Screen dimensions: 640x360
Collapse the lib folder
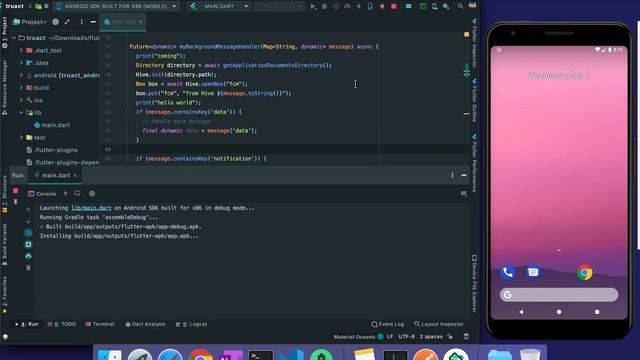pyautogui.click(x=21, y=112)
